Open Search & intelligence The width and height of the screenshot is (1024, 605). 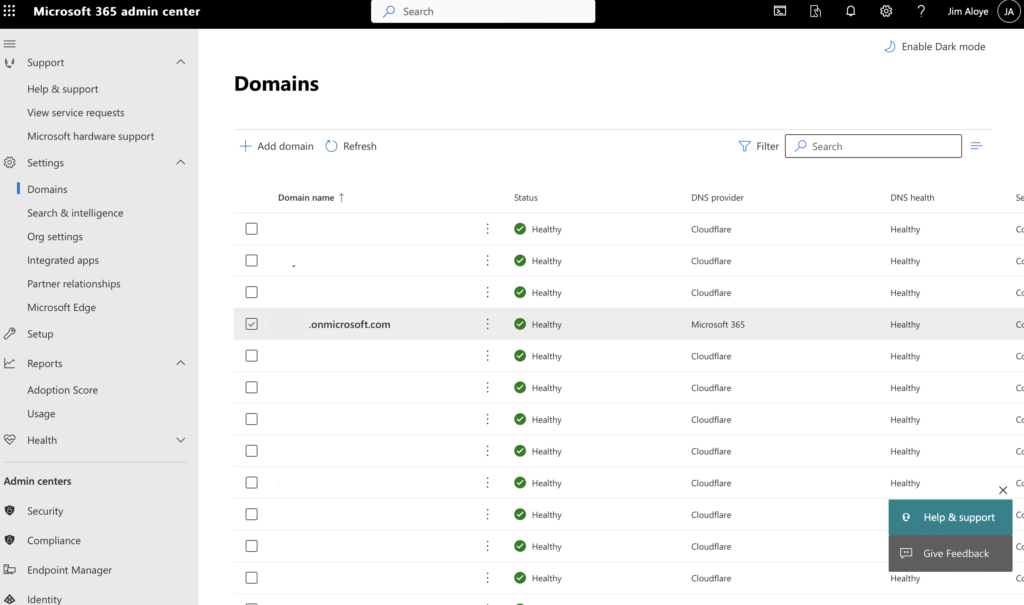point(75,213)
